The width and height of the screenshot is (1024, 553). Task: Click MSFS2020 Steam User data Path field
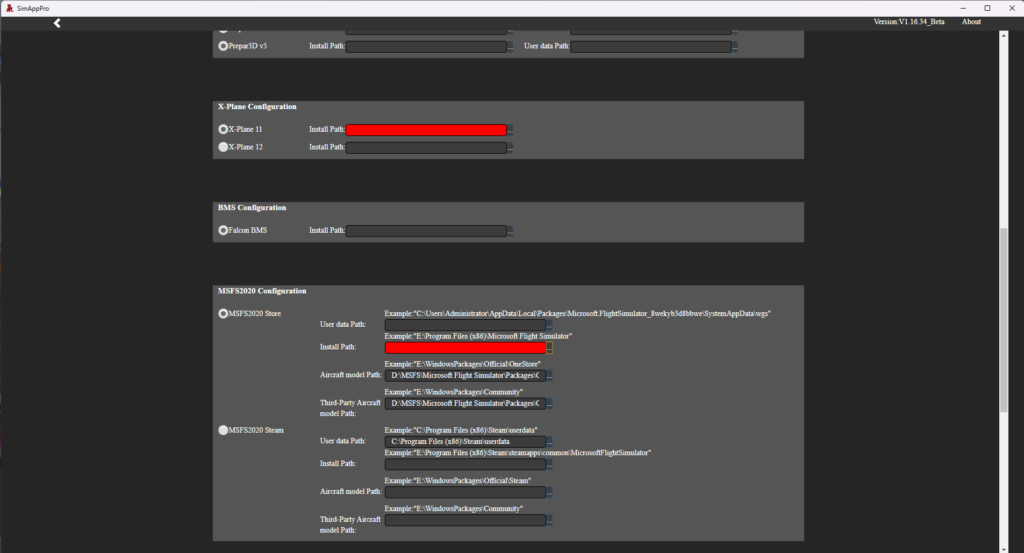[x=465, y=441]
